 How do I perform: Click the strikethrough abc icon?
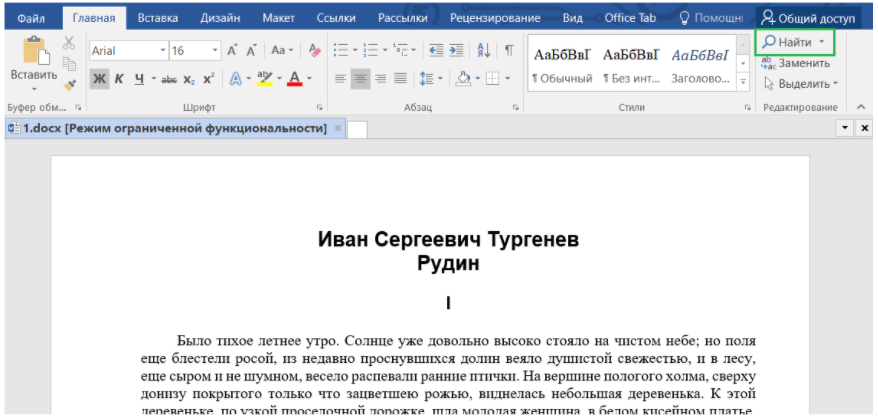168,79
